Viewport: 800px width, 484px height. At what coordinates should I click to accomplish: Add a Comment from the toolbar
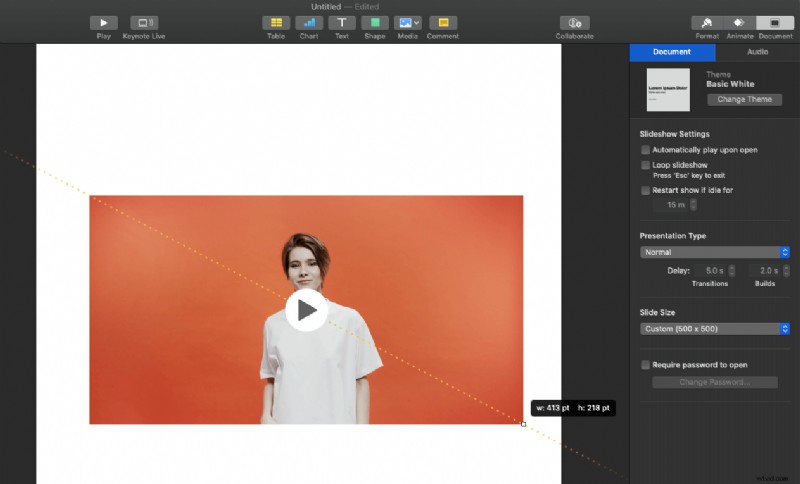tap(443, 23)
